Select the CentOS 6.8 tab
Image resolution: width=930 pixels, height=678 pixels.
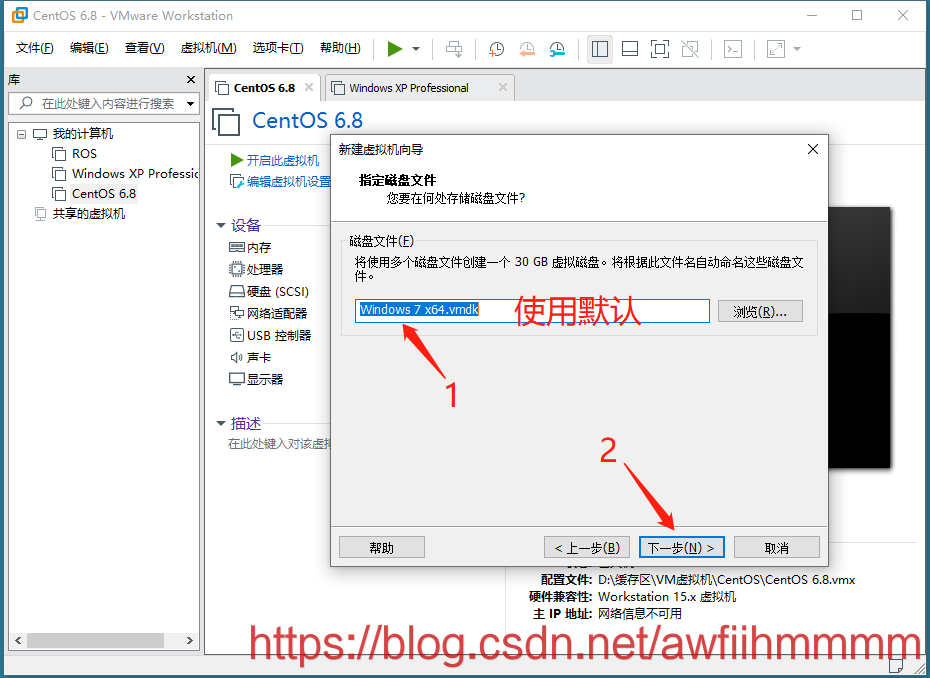tap(264, 88)
